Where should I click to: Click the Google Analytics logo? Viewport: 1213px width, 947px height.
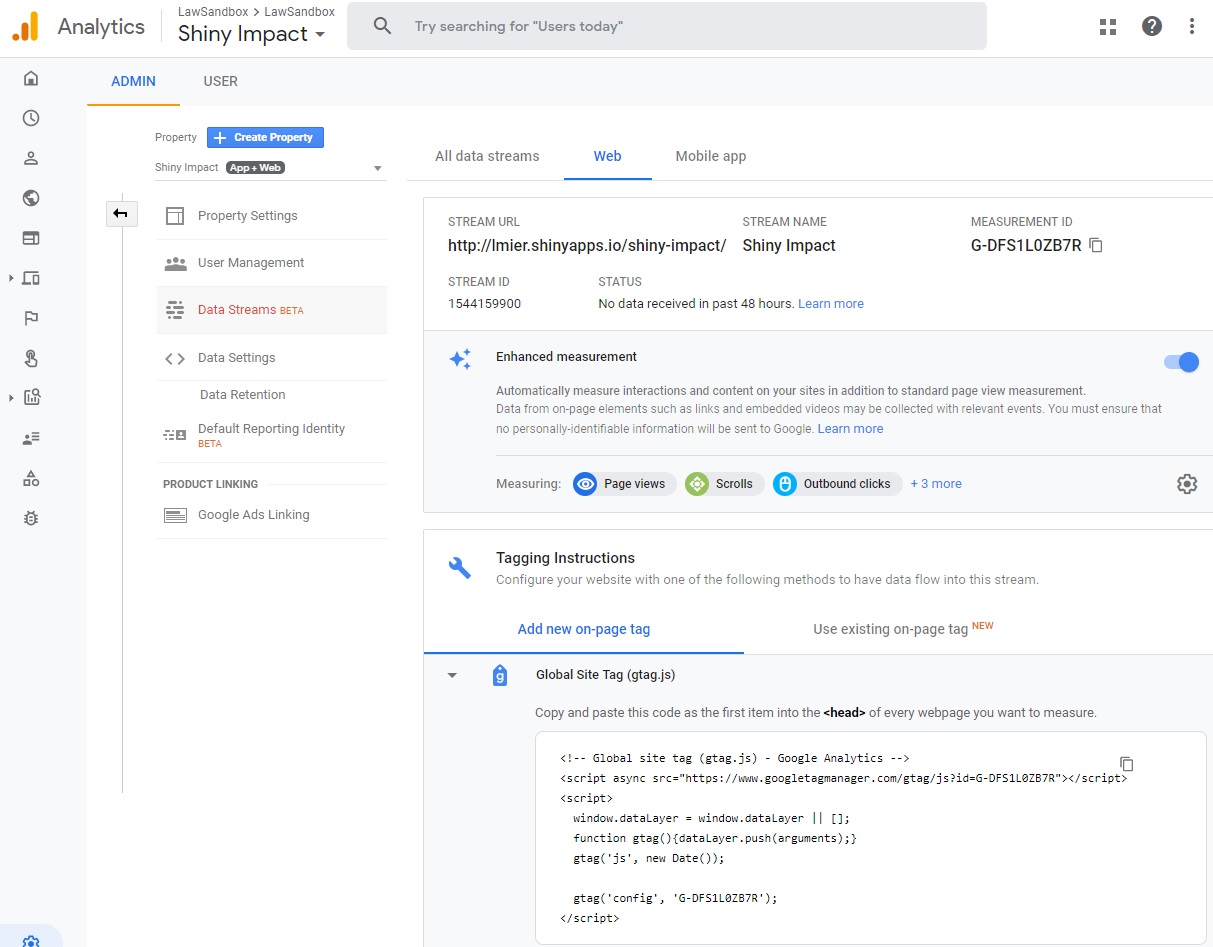pyautogui.click(x=25, y=26)
